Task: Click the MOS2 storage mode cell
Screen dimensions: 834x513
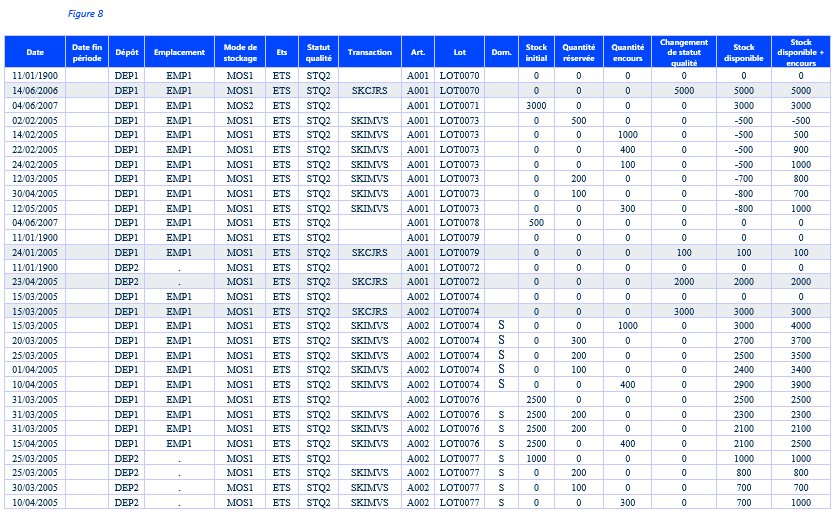Action: tap(240, 105)
